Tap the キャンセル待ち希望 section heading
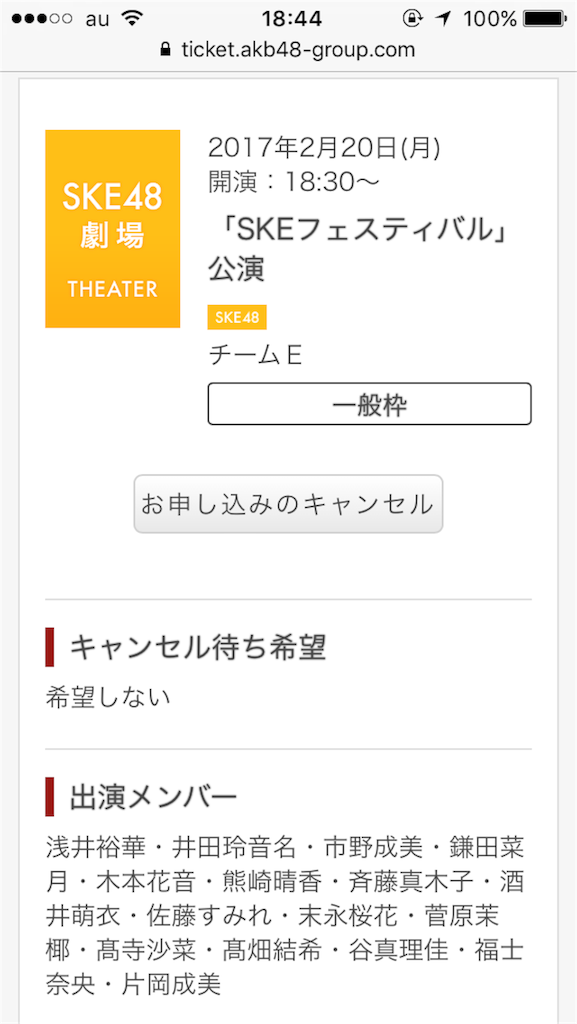 point(198,647)
